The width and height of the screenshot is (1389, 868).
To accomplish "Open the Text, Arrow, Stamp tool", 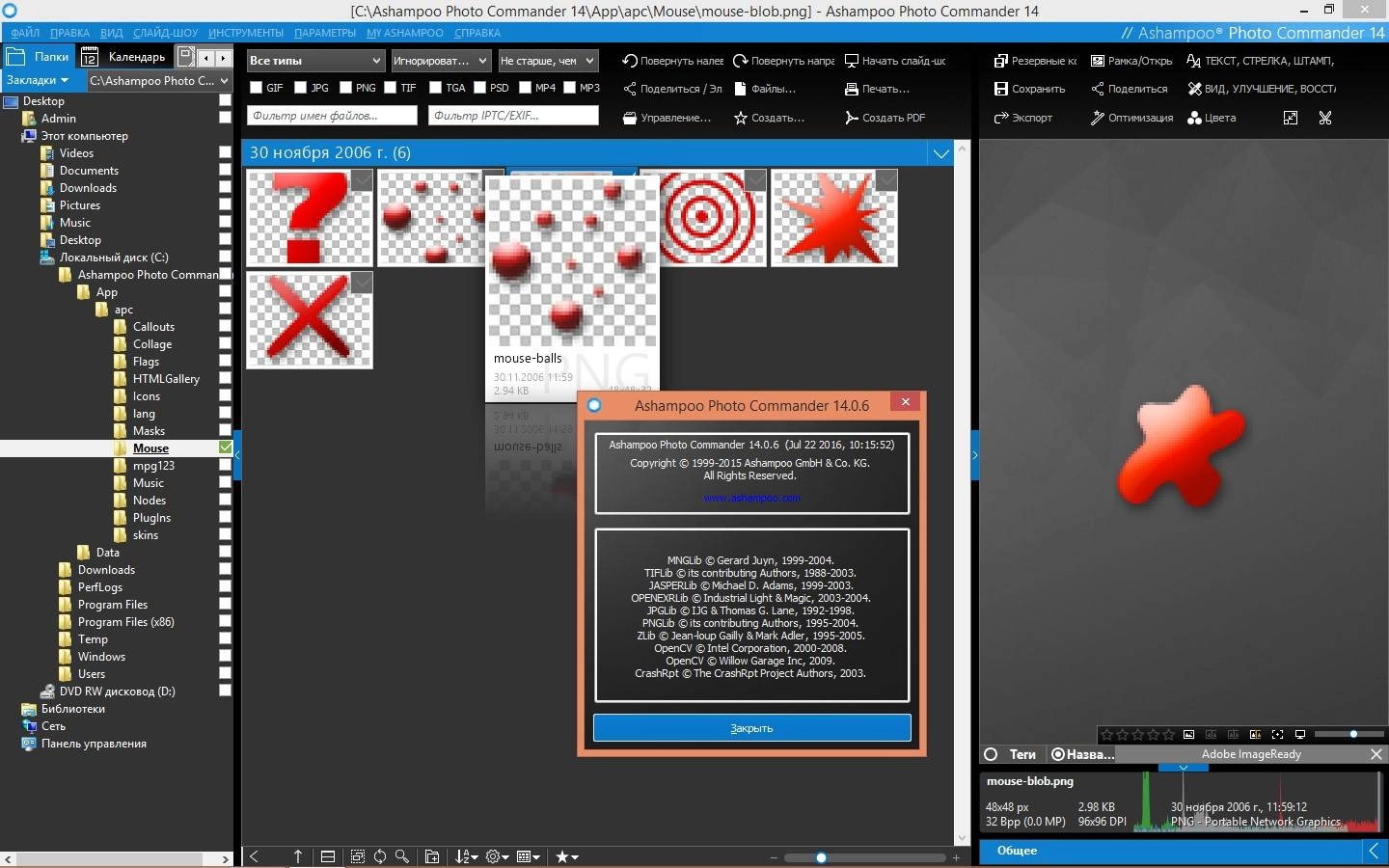I will coord(1261,61).
